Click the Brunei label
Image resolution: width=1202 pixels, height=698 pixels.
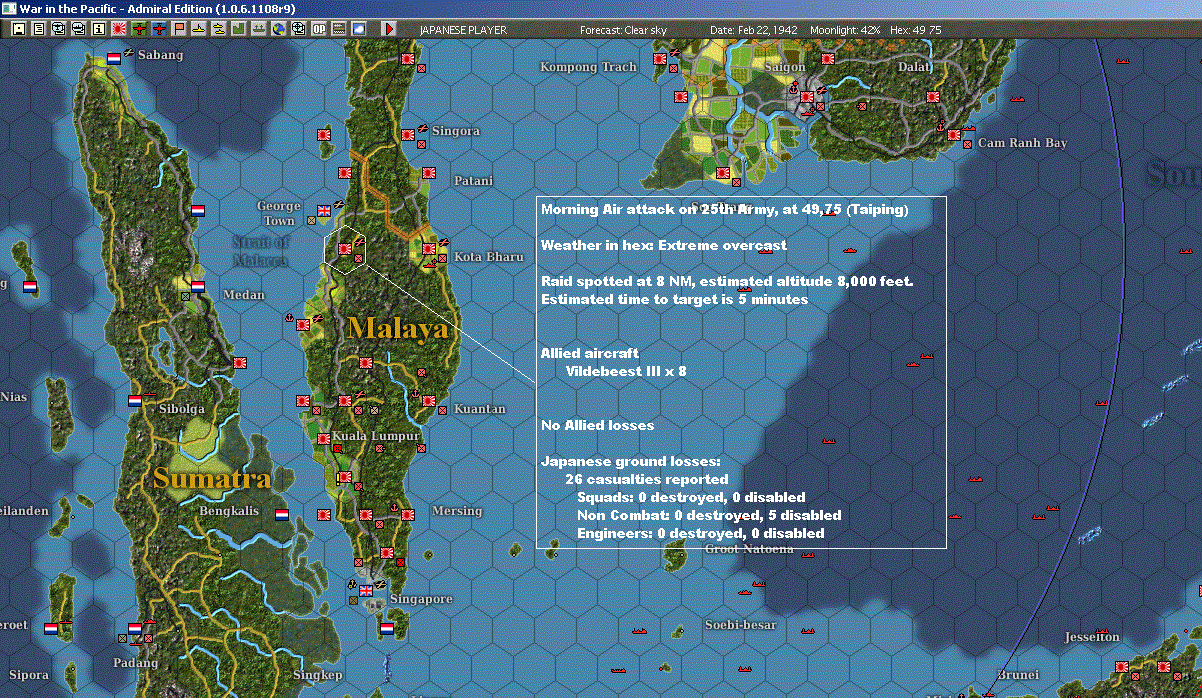(1017, 675)
